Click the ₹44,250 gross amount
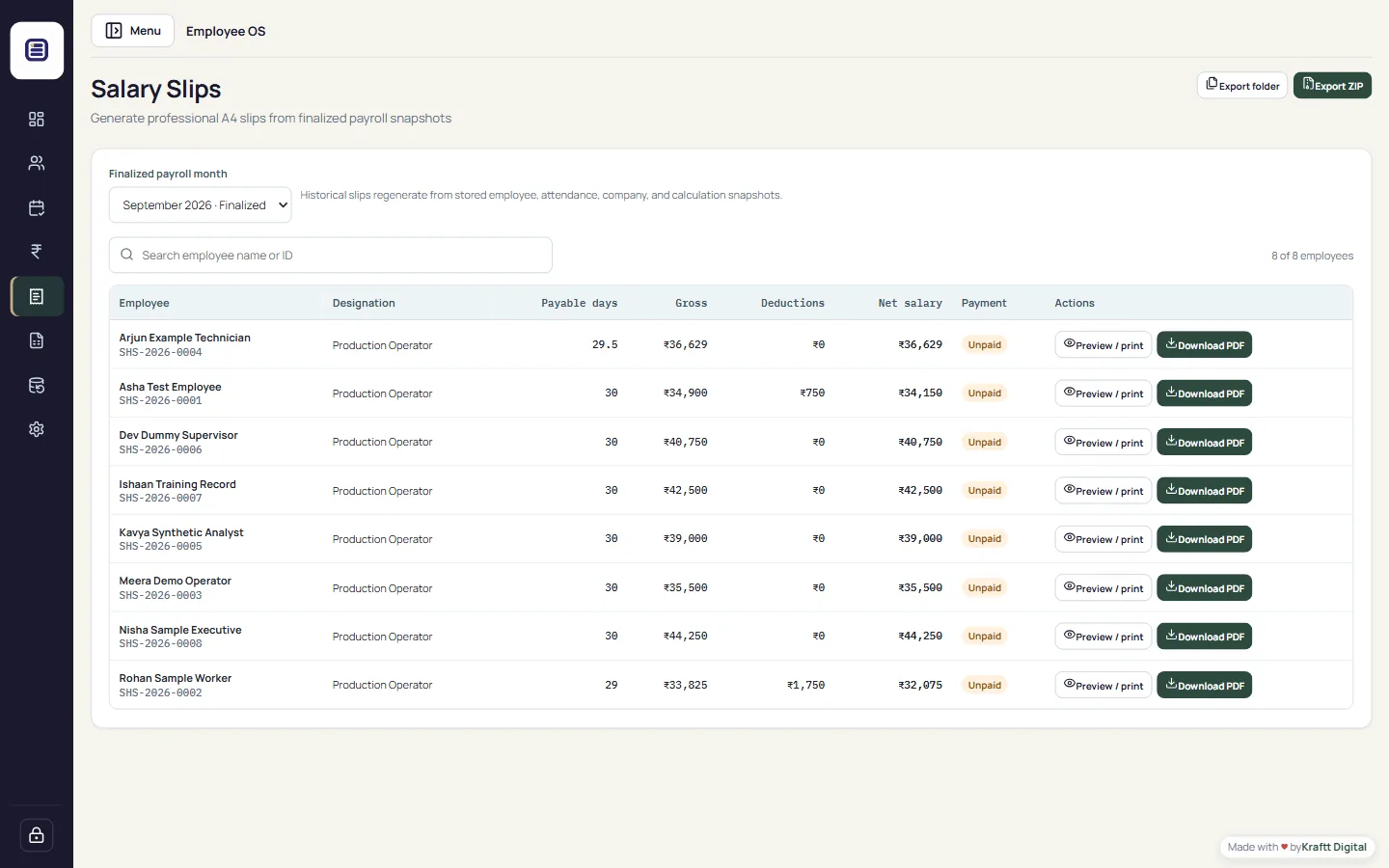This screenshot has width=1389, height=868. pos(686,636)
